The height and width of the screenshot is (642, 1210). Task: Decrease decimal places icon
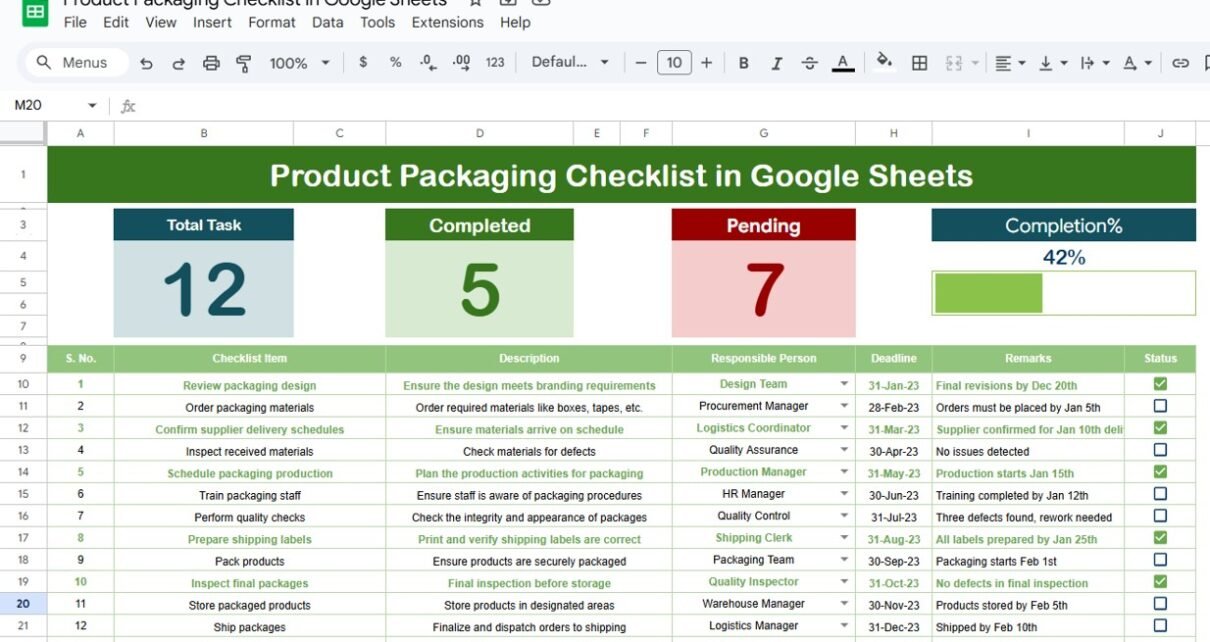click(x=428, y=62)
